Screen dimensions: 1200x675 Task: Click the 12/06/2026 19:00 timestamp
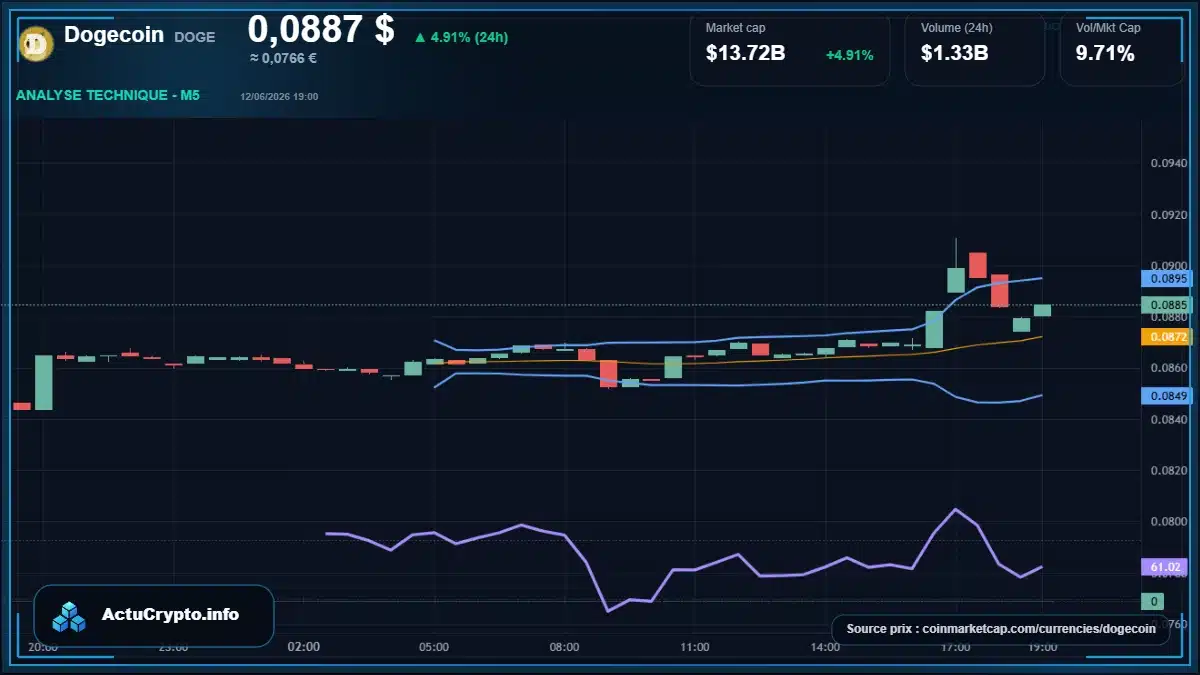coord(279,97)
